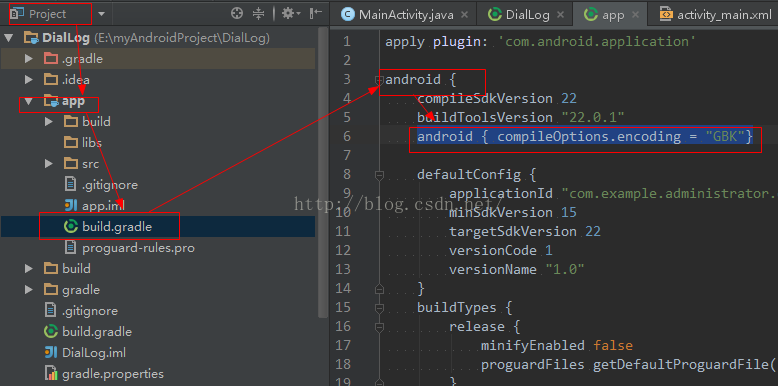
Task: Click the scroll-from-source target icon
Action: click(237, 13)
